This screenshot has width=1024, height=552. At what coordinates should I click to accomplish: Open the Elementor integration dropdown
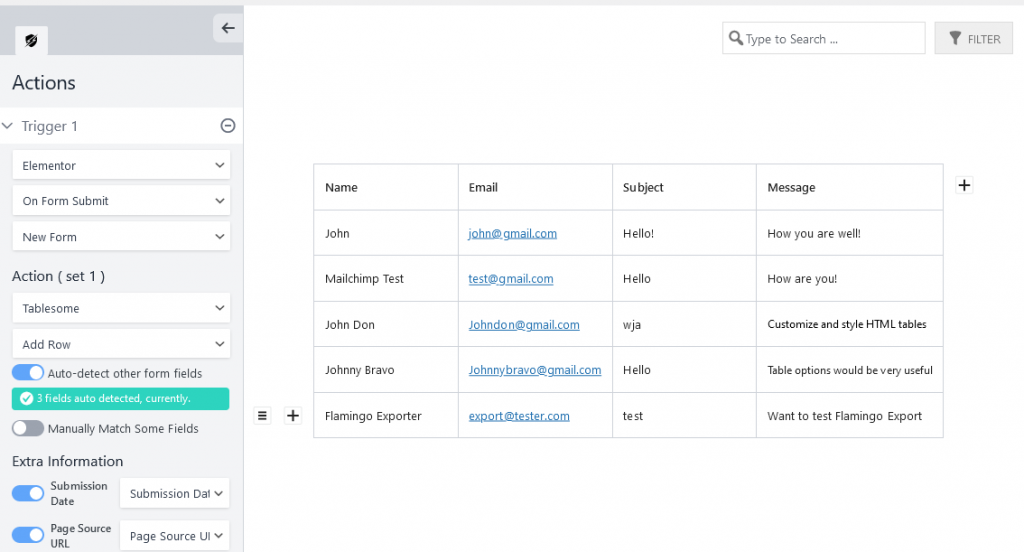point(121,165)
